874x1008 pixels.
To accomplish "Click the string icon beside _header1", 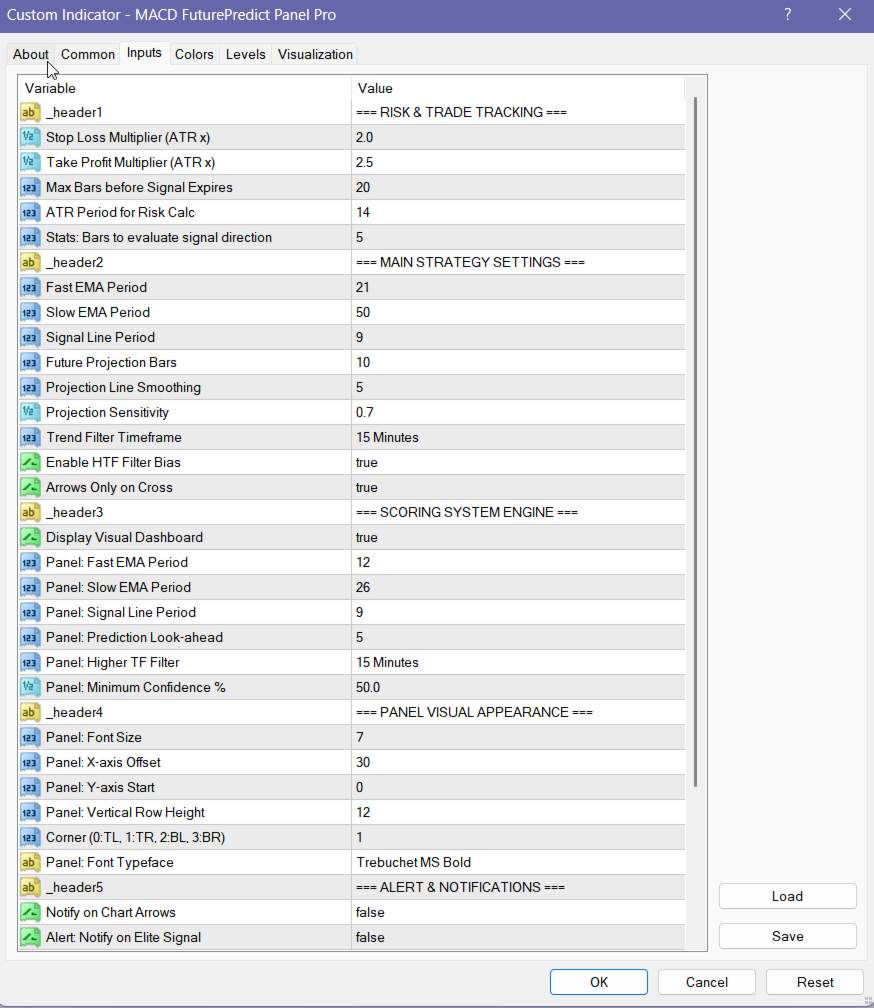I will point(30,112).
